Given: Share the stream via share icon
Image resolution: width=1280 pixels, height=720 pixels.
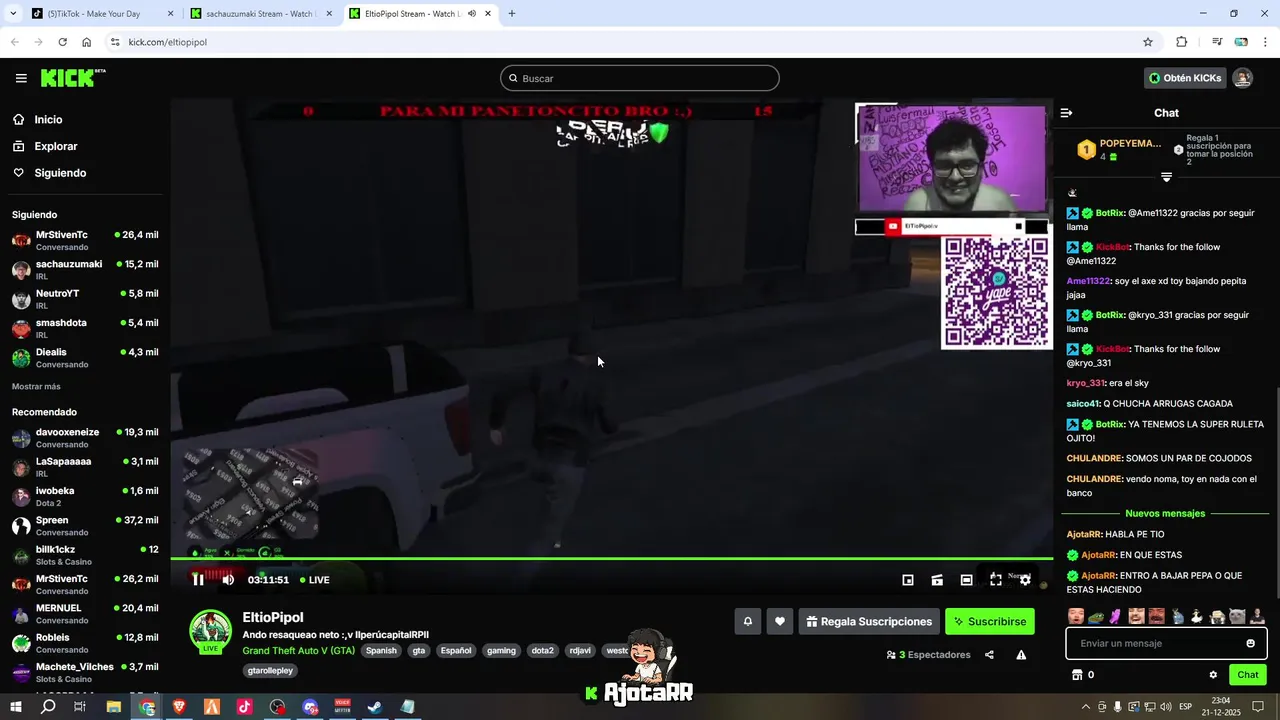Looking at the screenshot, I should [989, 655].
